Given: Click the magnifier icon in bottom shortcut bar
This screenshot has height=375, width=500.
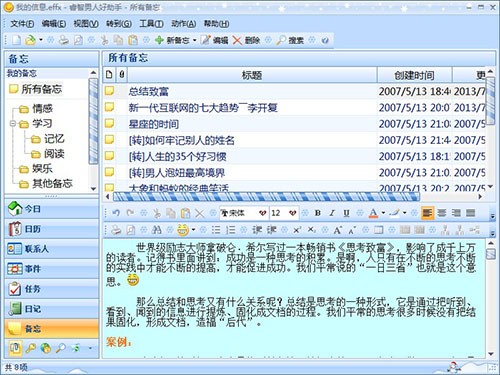Looking at the screenshot, I should point(60,348).
